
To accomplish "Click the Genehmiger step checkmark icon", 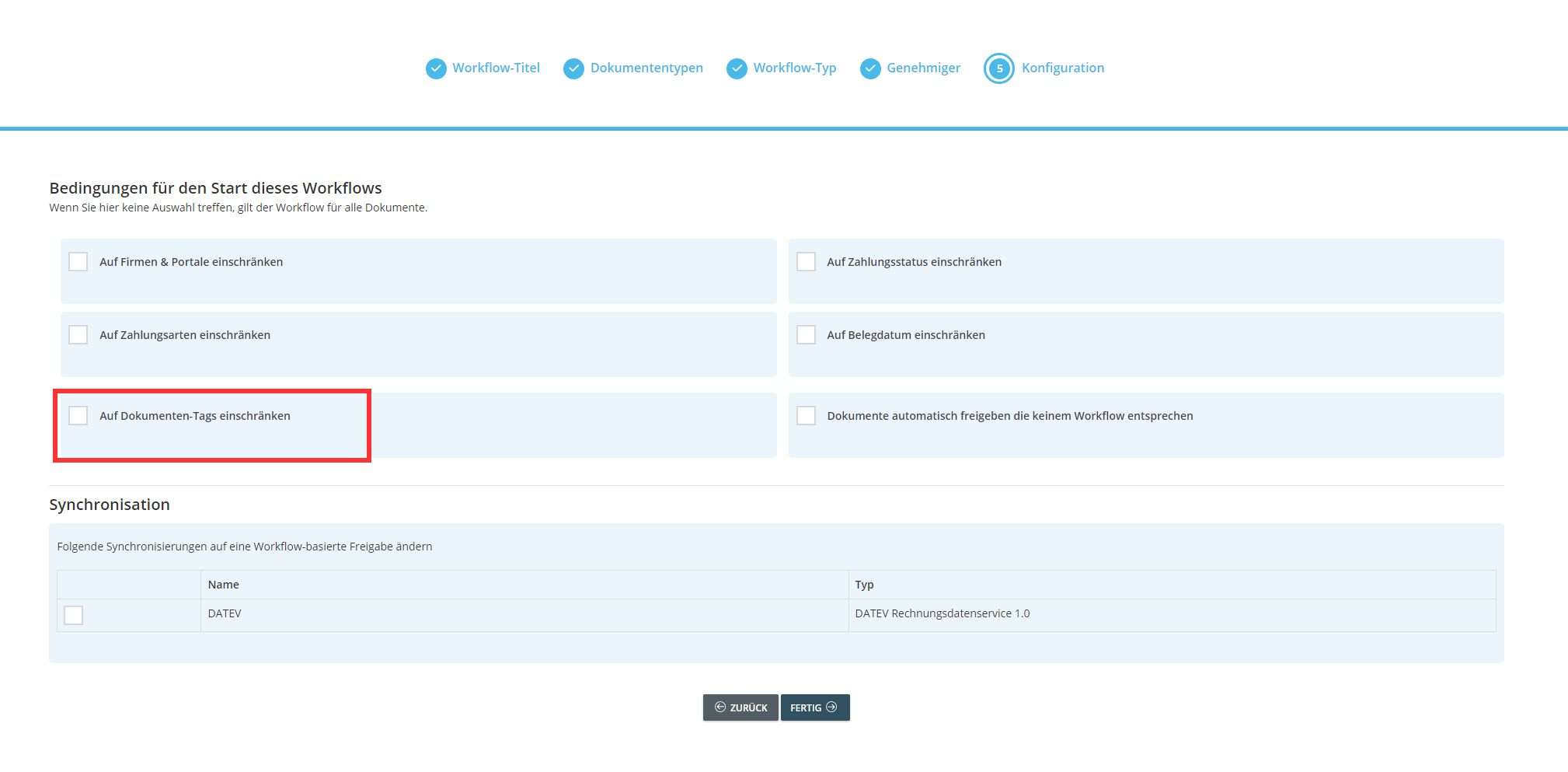I will (870, 68).
